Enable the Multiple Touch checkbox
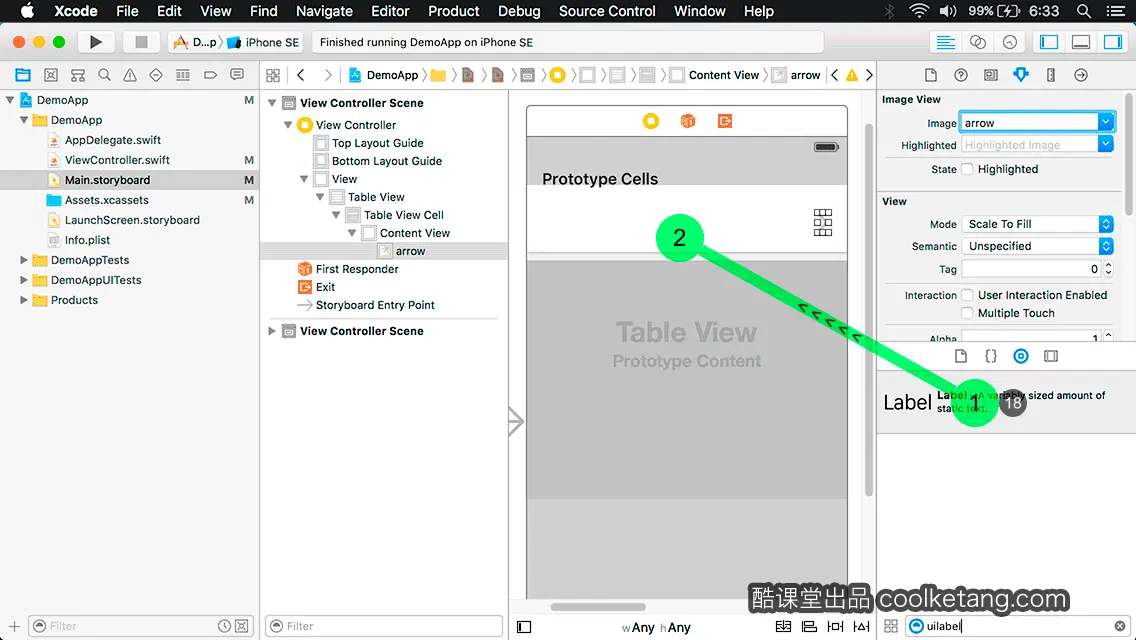This screenshot has height=640, width=1136. pyautogui.click(x=967, y=313)
